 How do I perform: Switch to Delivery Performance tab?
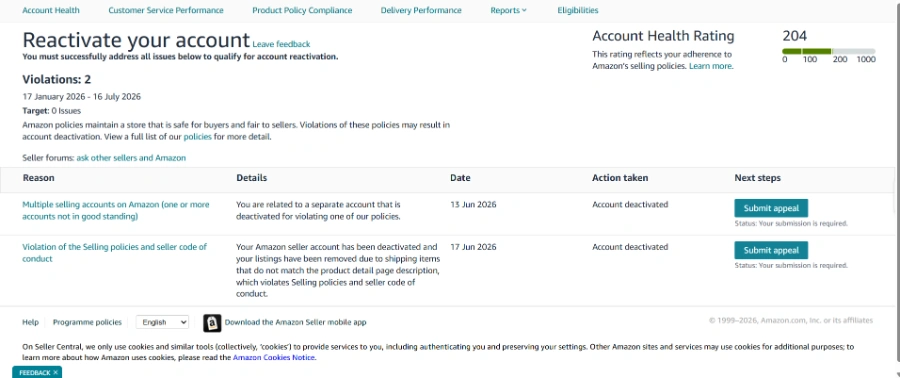tap(421, 10)
